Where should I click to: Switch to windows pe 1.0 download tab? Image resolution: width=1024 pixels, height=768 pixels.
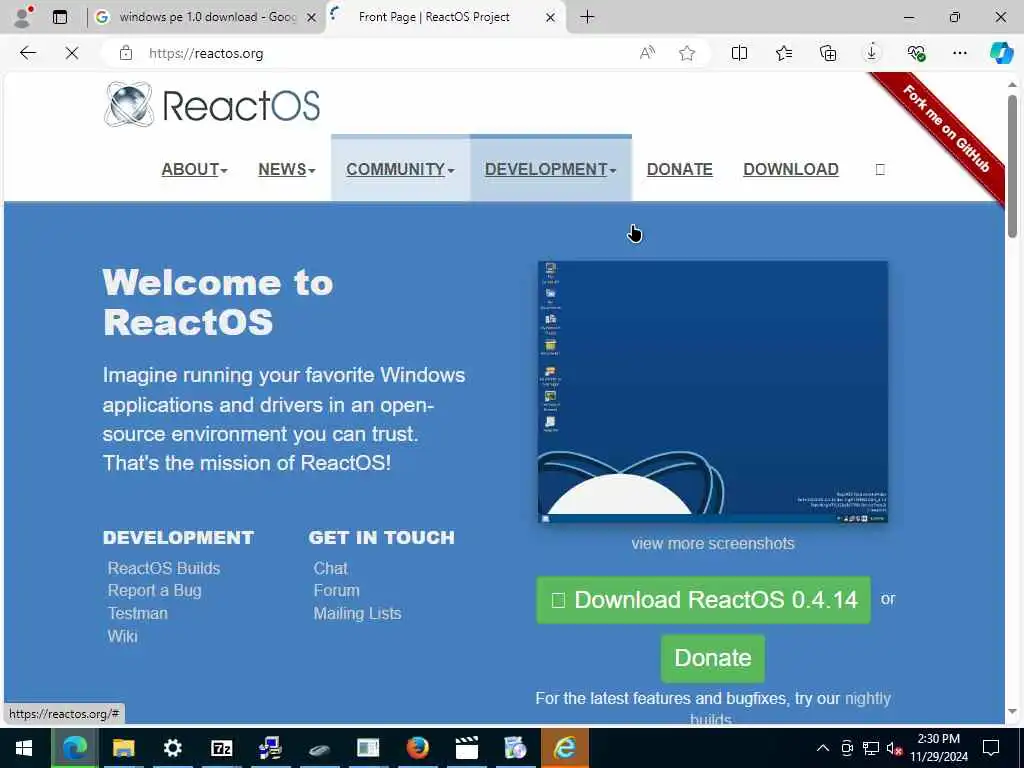click(x=207, y=17)
